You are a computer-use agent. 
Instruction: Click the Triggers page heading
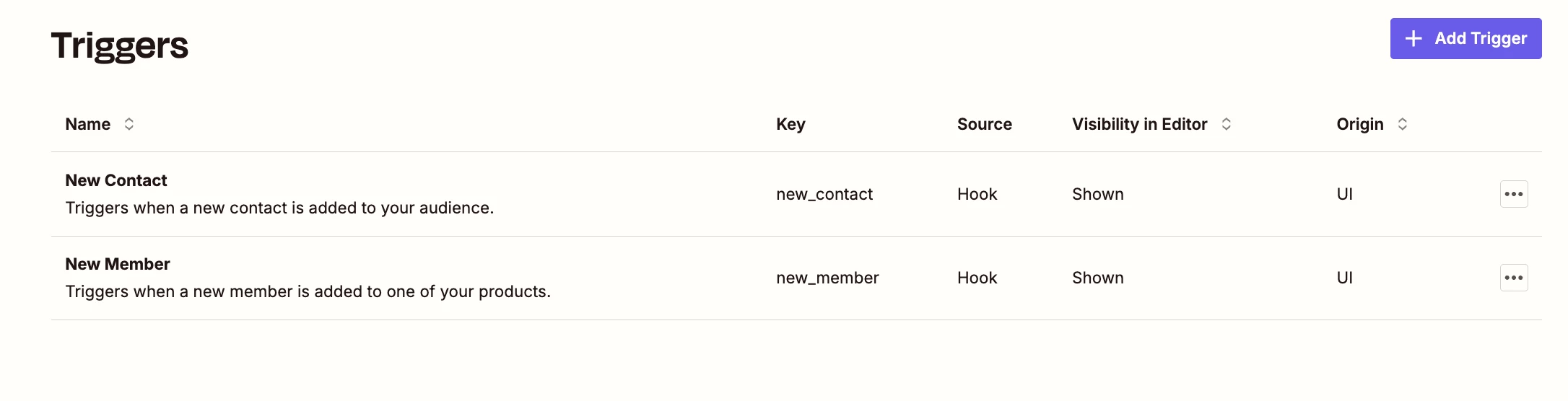point(120,45)
